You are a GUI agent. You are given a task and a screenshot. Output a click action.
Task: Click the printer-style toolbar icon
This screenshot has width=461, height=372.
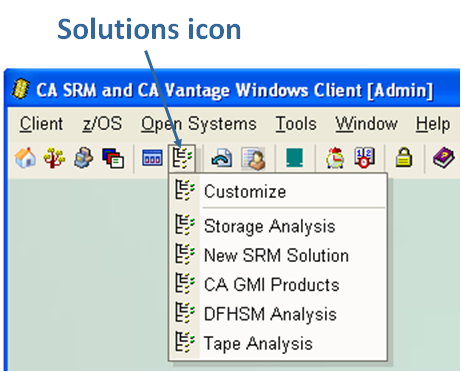[83, 158]
